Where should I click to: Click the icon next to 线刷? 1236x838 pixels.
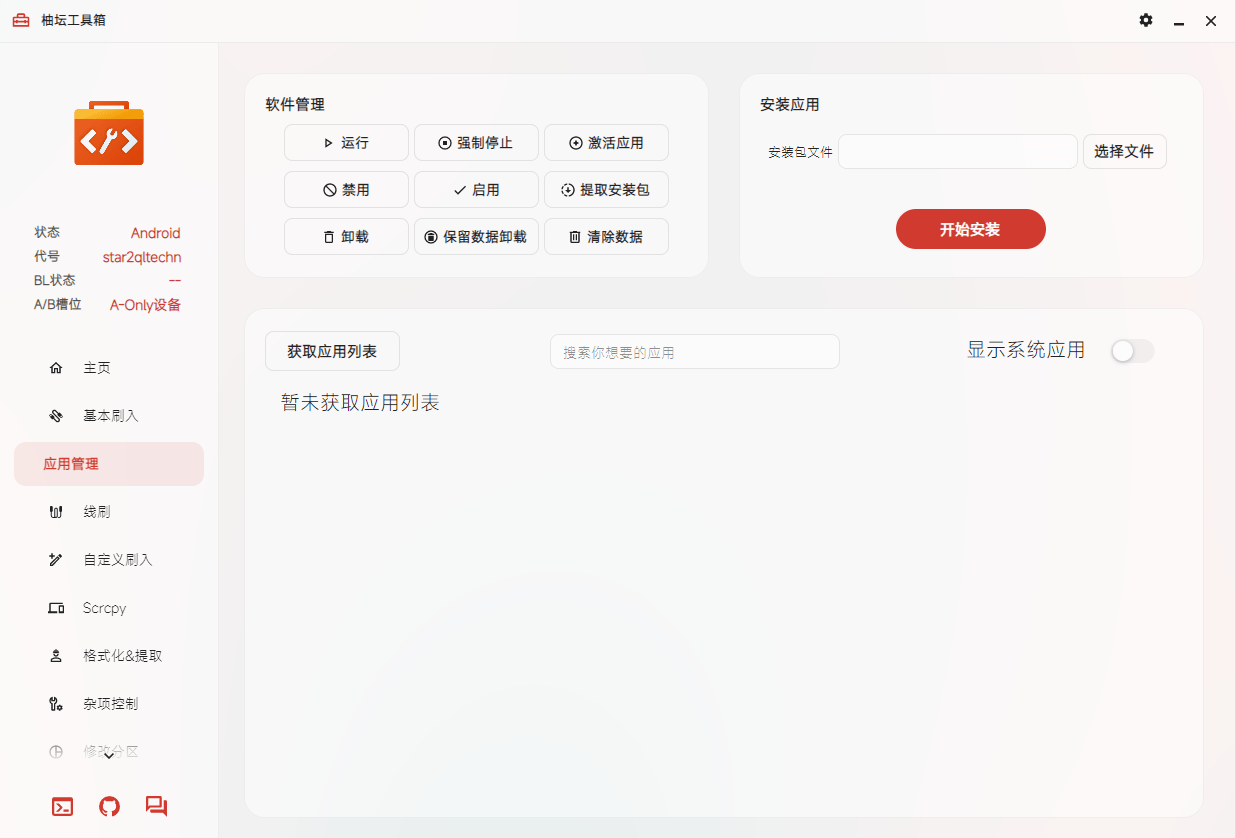(56, 511)
